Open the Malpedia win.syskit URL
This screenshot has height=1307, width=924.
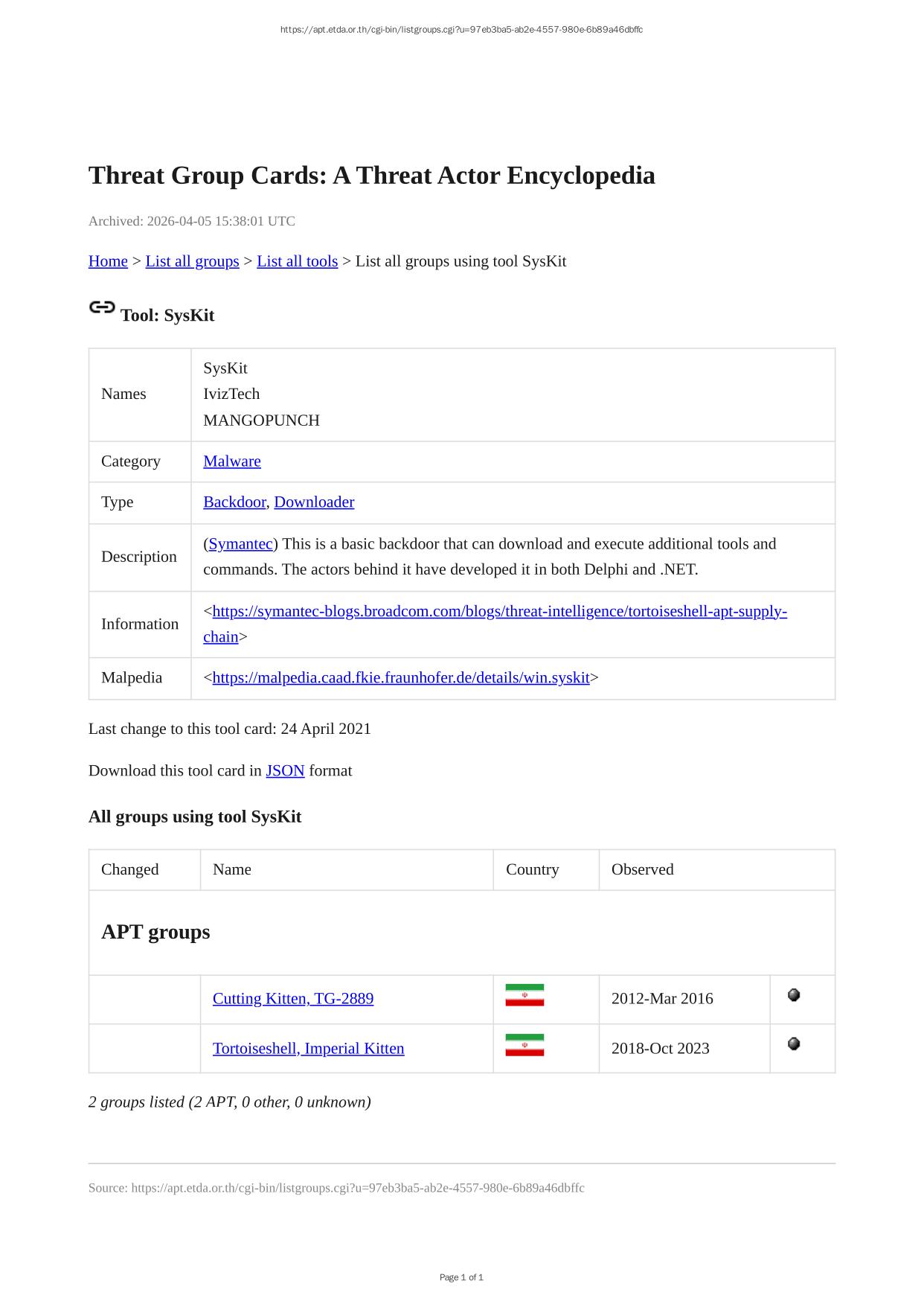click(401, 678)
